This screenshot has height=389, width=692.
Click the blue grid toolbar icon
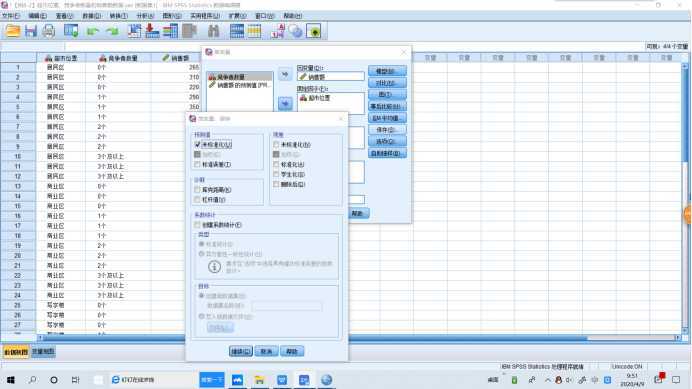[x=237, y=31]
